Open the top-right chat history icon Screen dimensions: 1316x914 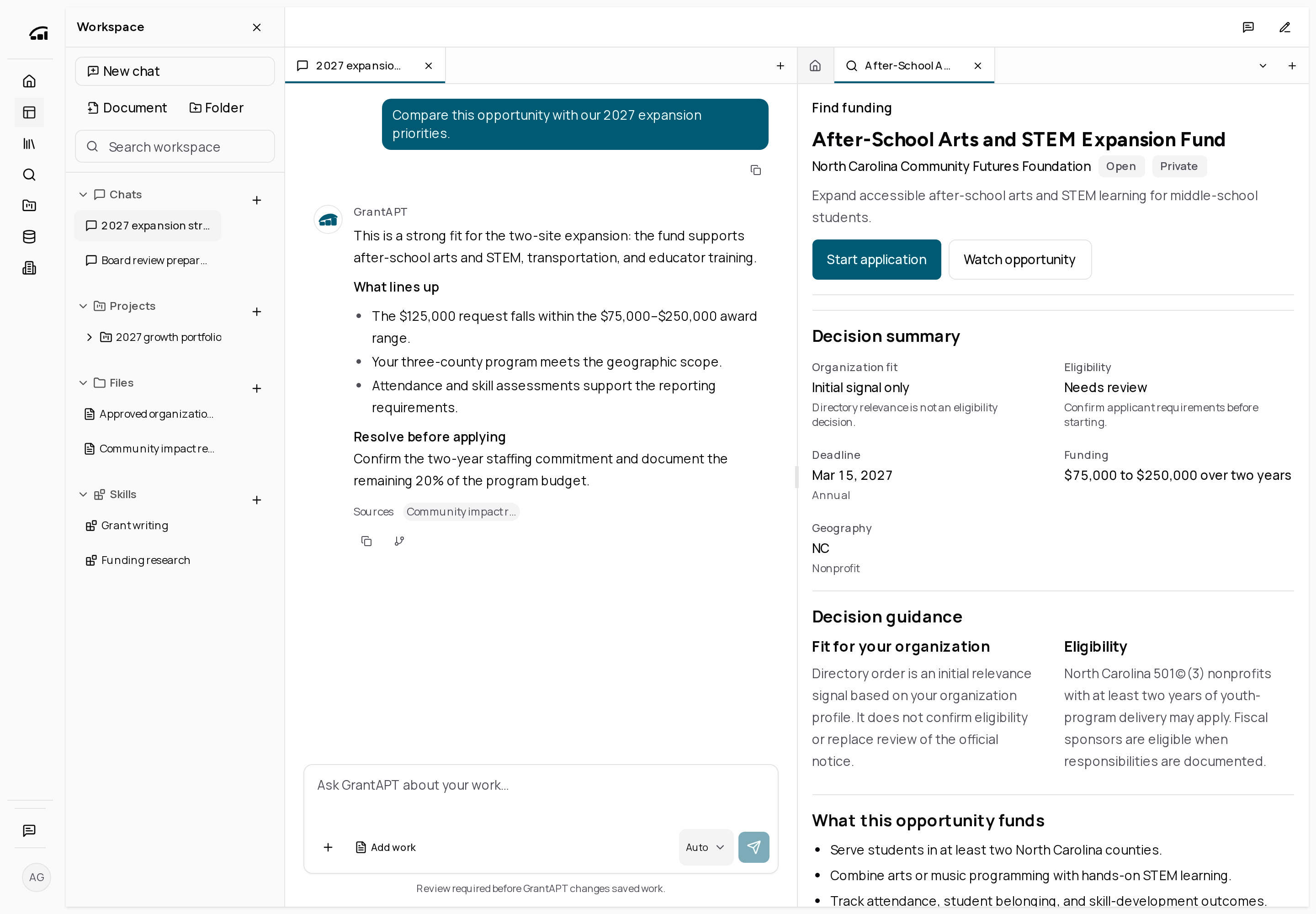pos(1248,27)
